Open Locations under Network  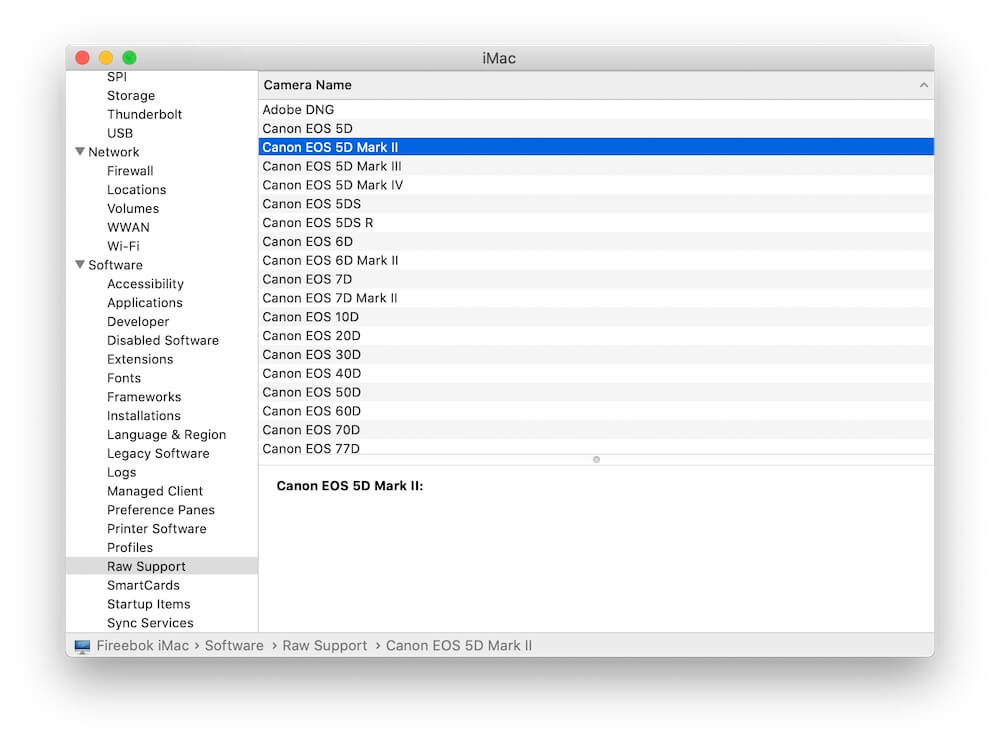[x=136, y=189]
